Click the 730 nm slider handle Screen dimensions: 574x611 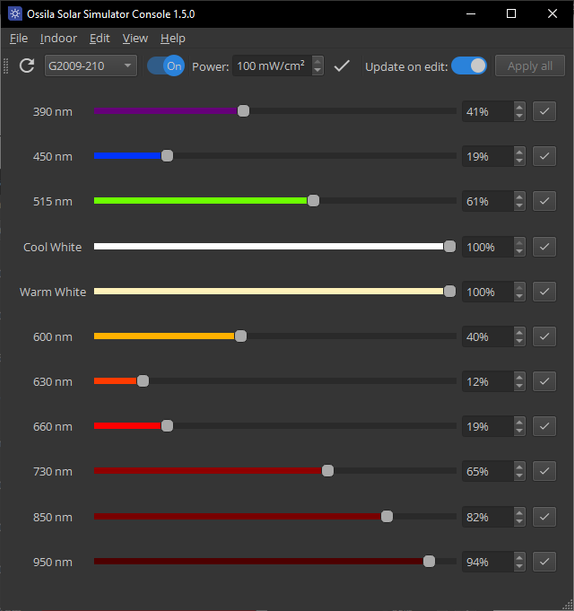tap(328, 471)
